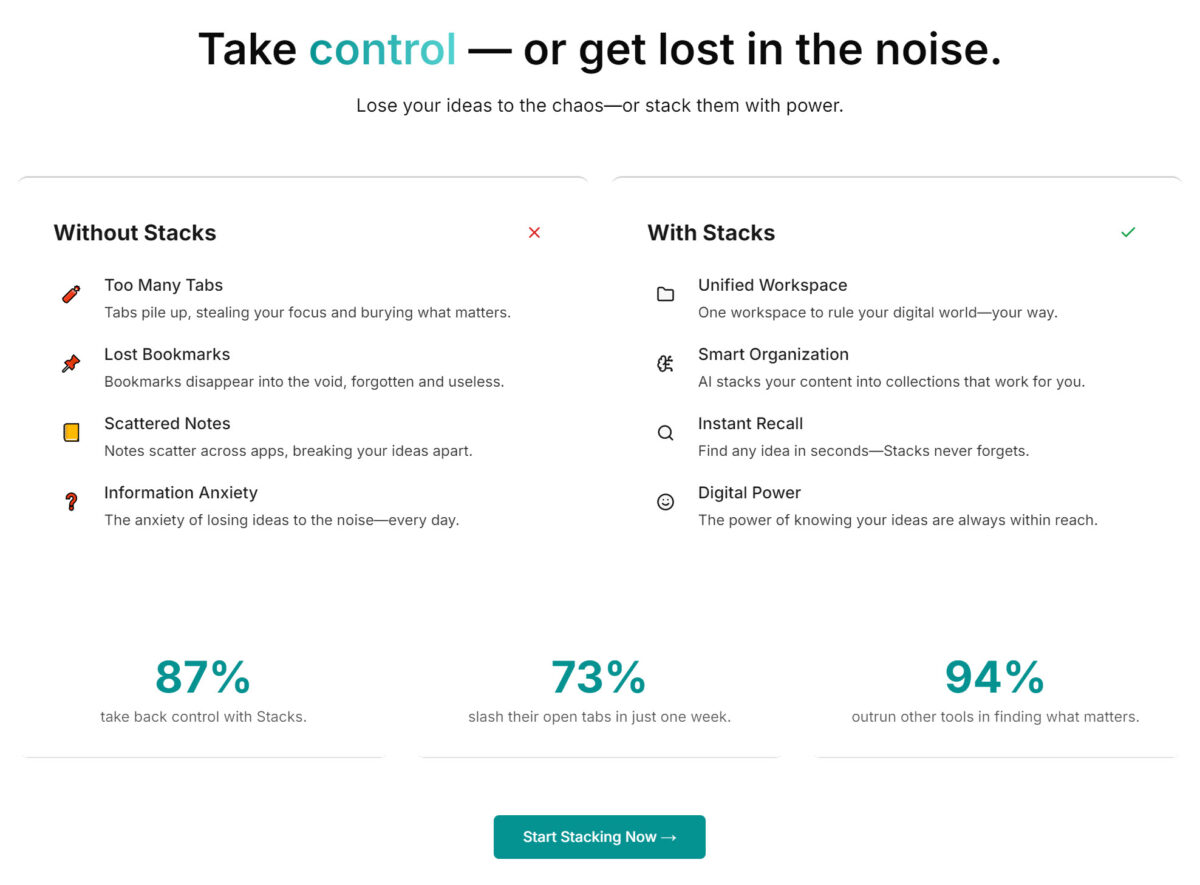Image resolution: width=1200 pixels, height=885 pixels.
Task: Click the Information Anxiety question mark icon
Action: coord(71,502)
